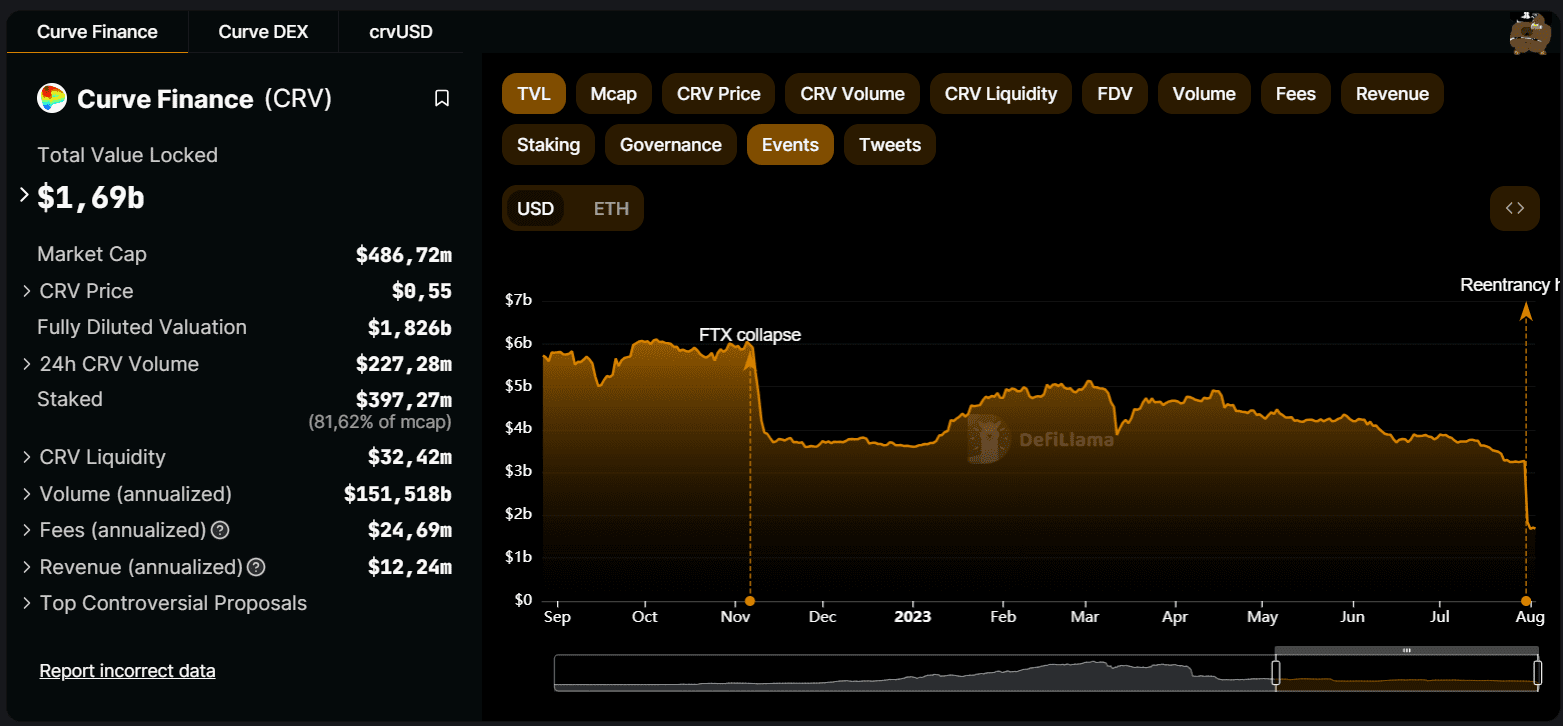
Task: Click the $24,69m fees value
Action: point(410,530)
